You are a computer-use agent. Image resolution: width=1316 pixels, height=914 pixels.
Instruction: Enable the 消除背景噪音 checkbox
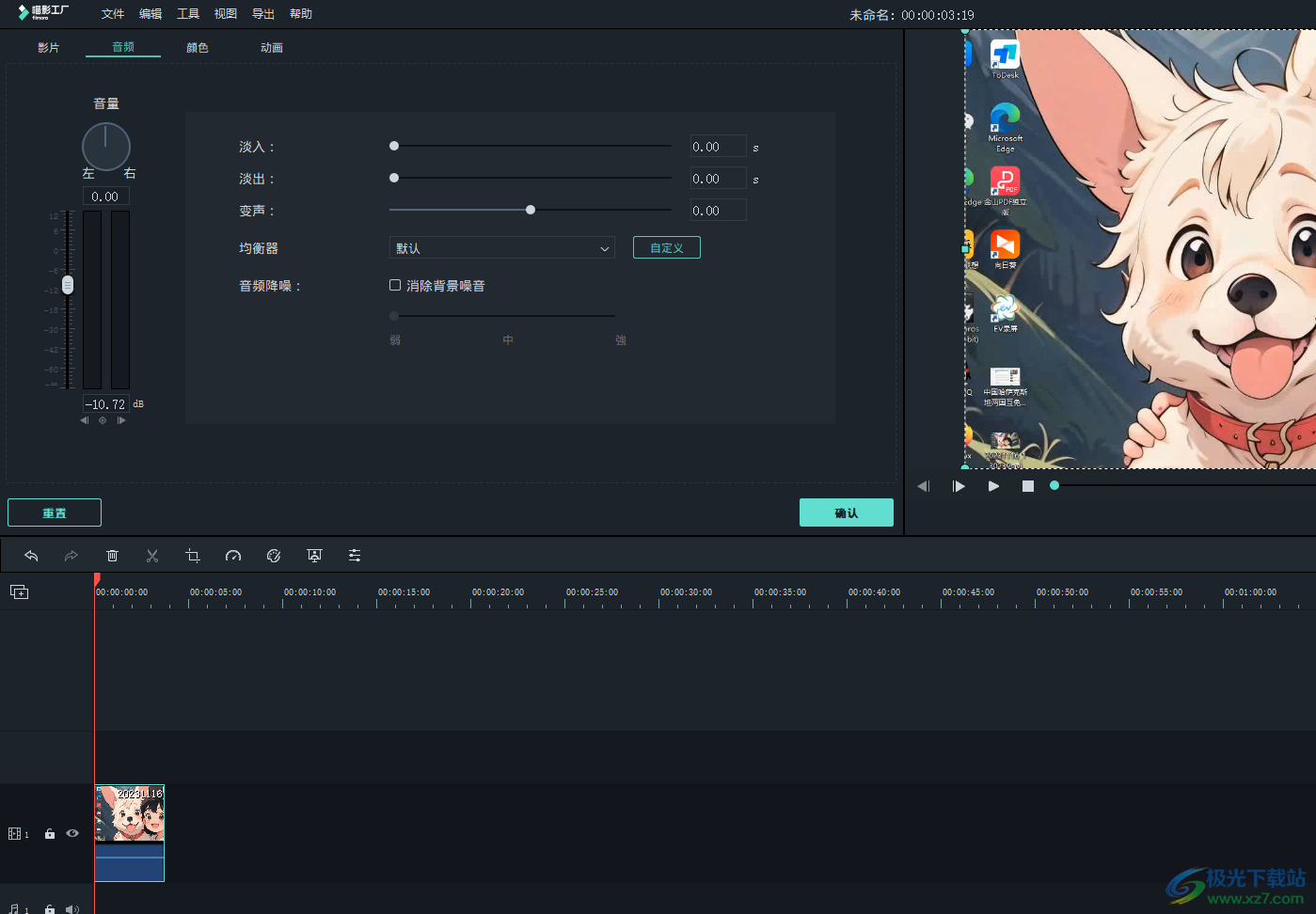tap(395, 285)
